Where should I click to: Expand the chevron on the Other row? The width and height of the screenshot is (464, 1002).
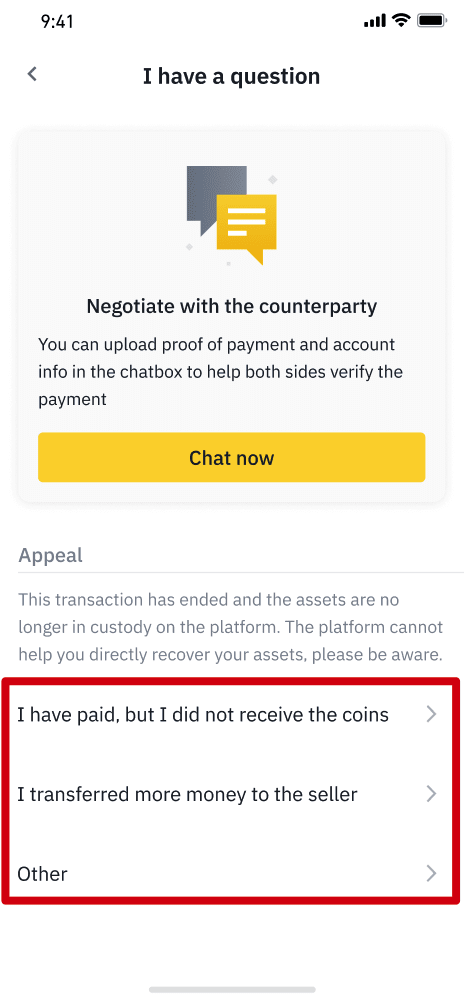pyautogui.click(x=432, y=873)
